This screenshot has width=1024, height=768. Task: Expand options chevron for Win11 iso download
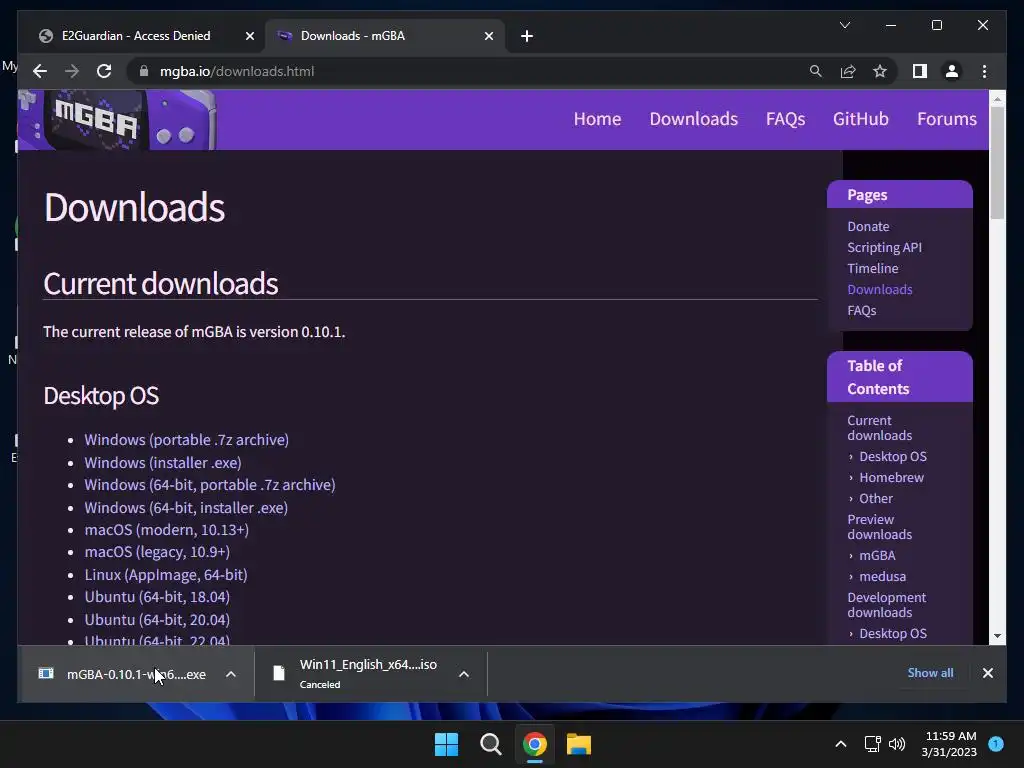pyautogui.click(x=464, y=674)
